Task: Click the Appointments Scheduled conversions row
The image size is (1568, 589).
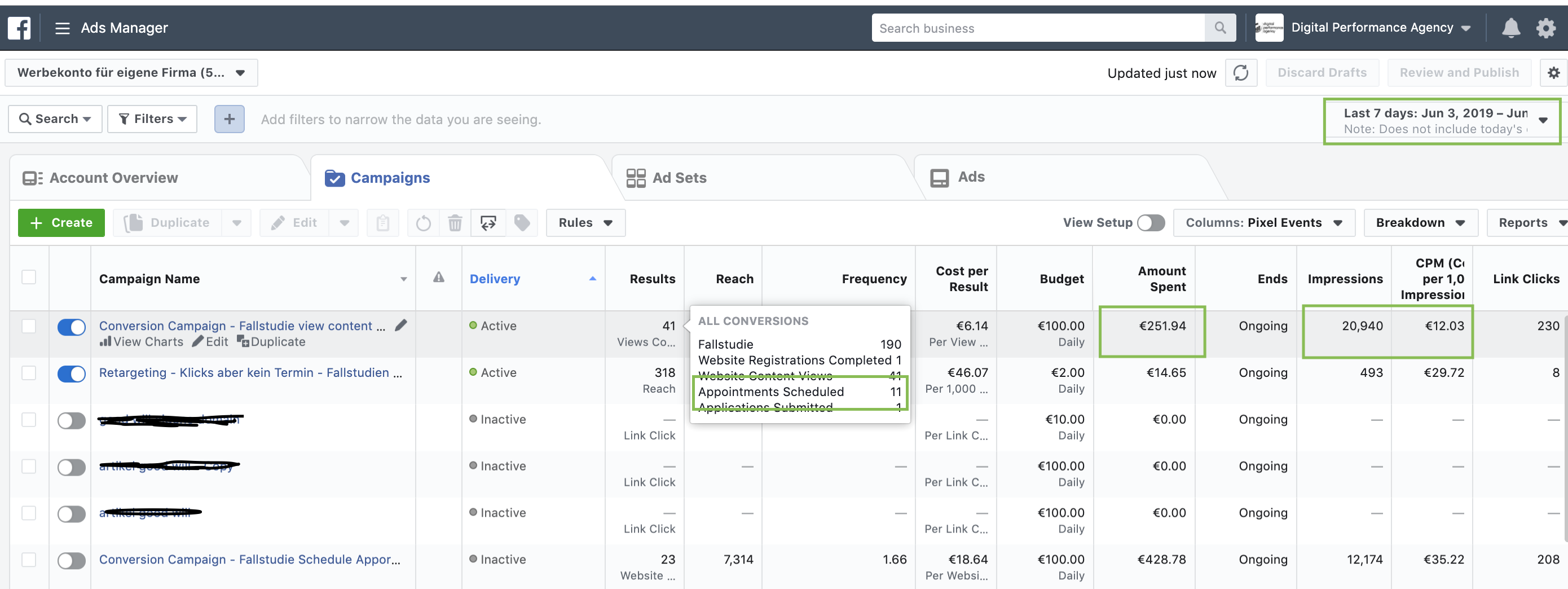Action: coord(799,392)
